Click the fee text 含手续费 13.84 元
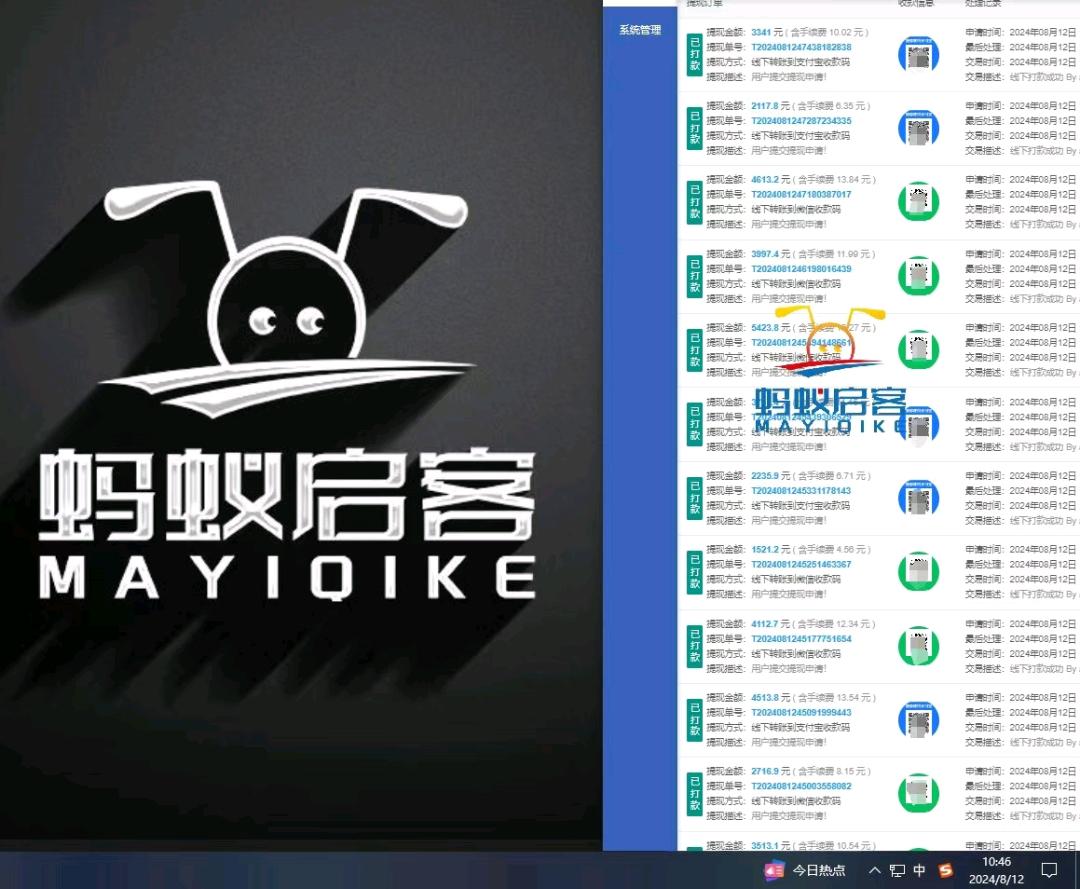The image size is (1080, 889). click(833, 180)
